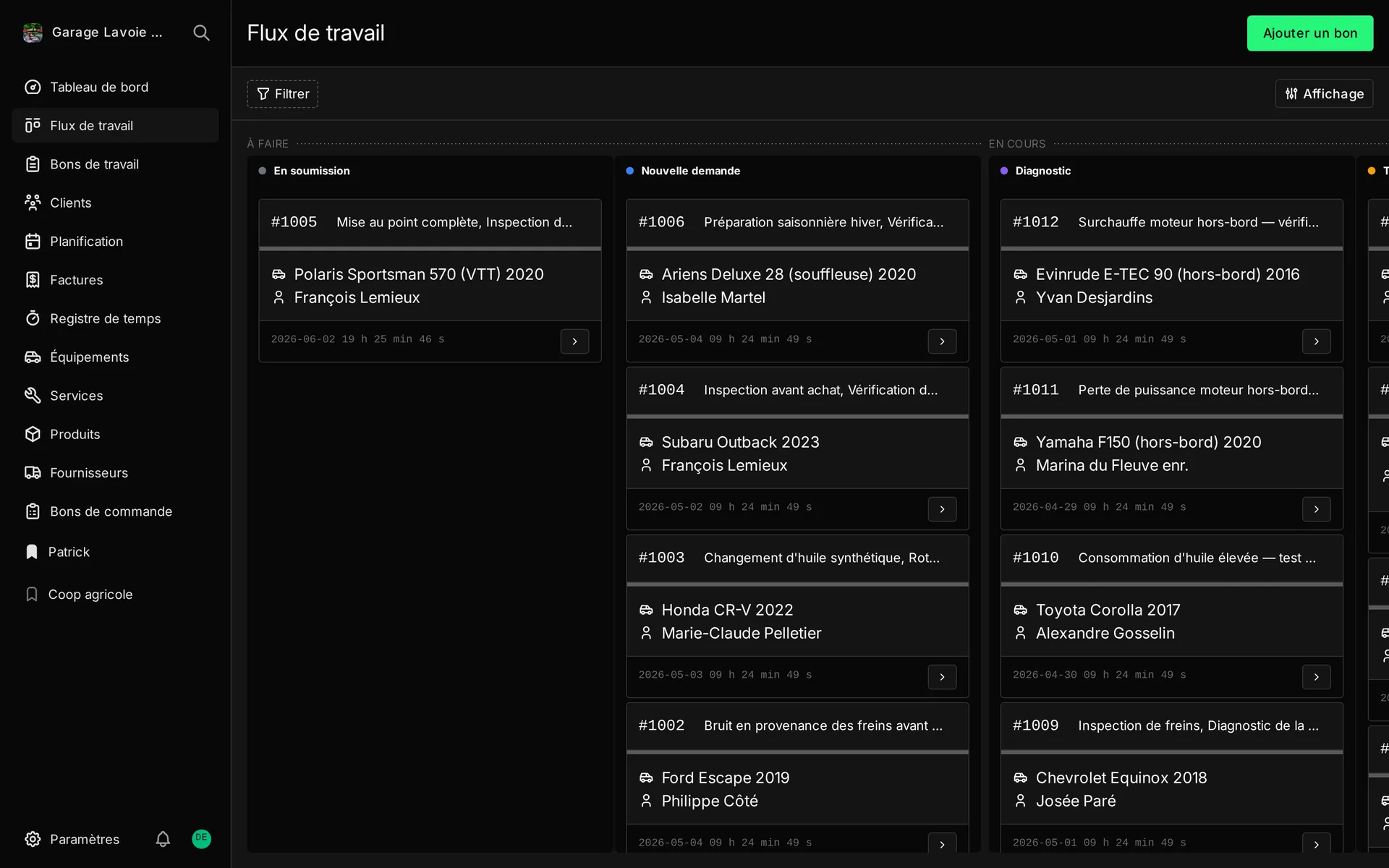Screen dimensions: 1389x868
Task: Click the Fournisseurs truck icon
Action: [x=33, y=473]
